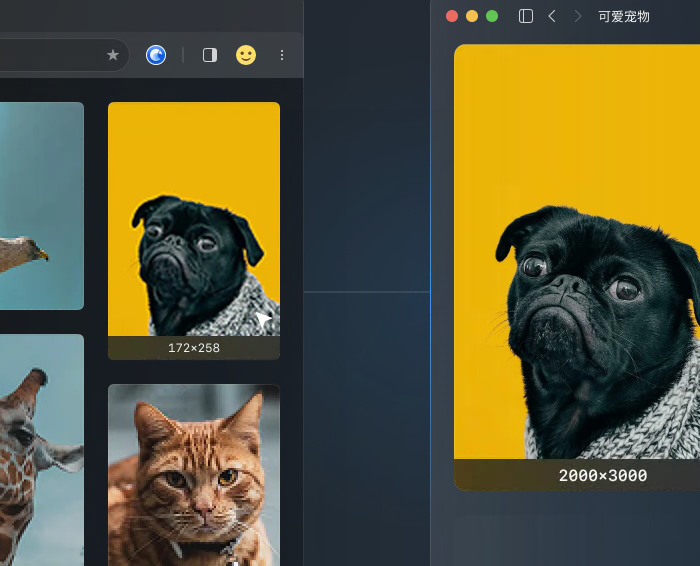Open the bird of prey thumbnail

tap(42, 206)
